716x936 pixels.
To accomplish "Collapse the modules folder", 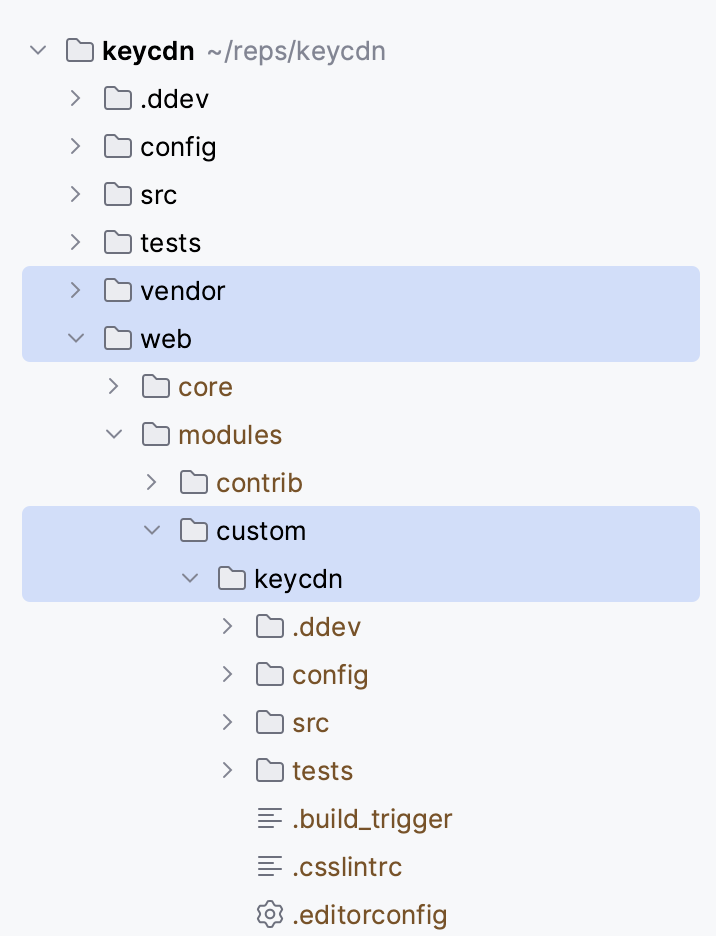I will coord(114,435).
